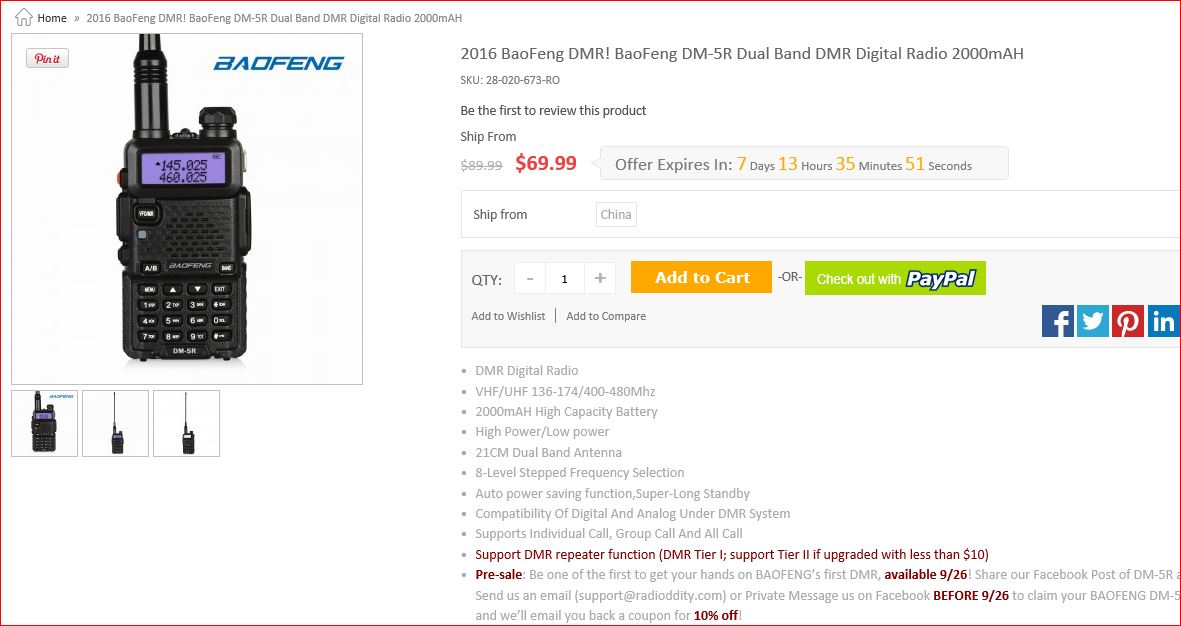Click 'DMR Digital Radio' bullet text
Image resolution: width=1181 pixels, height=626 pixels.
tap(526, 371)
